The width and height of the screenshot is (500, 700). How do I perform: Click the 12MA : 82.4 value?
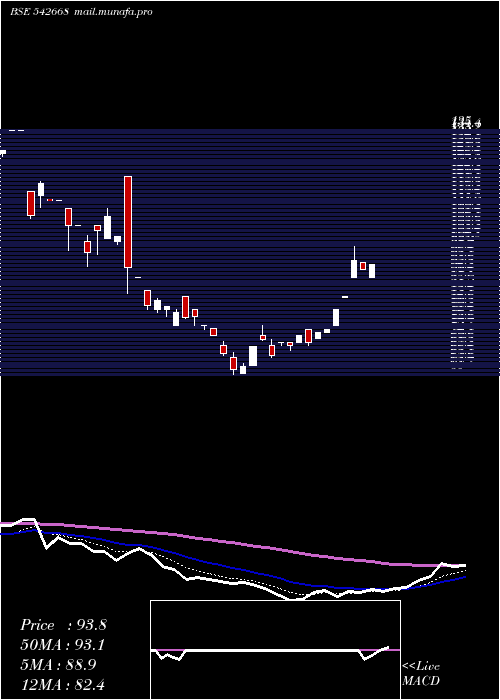[62, 685]
